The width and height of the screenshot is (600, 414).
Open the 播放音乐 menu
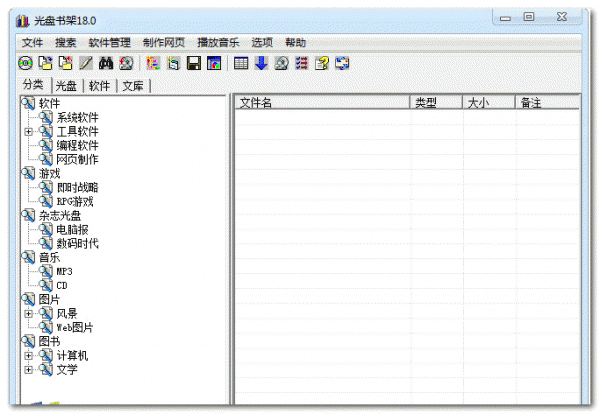[x=218, y=43]
